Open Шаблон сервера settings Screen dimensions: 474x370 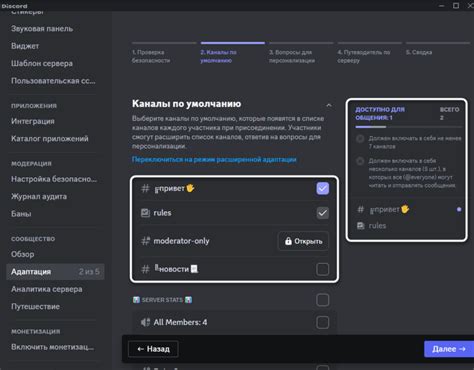click(55, 63)
